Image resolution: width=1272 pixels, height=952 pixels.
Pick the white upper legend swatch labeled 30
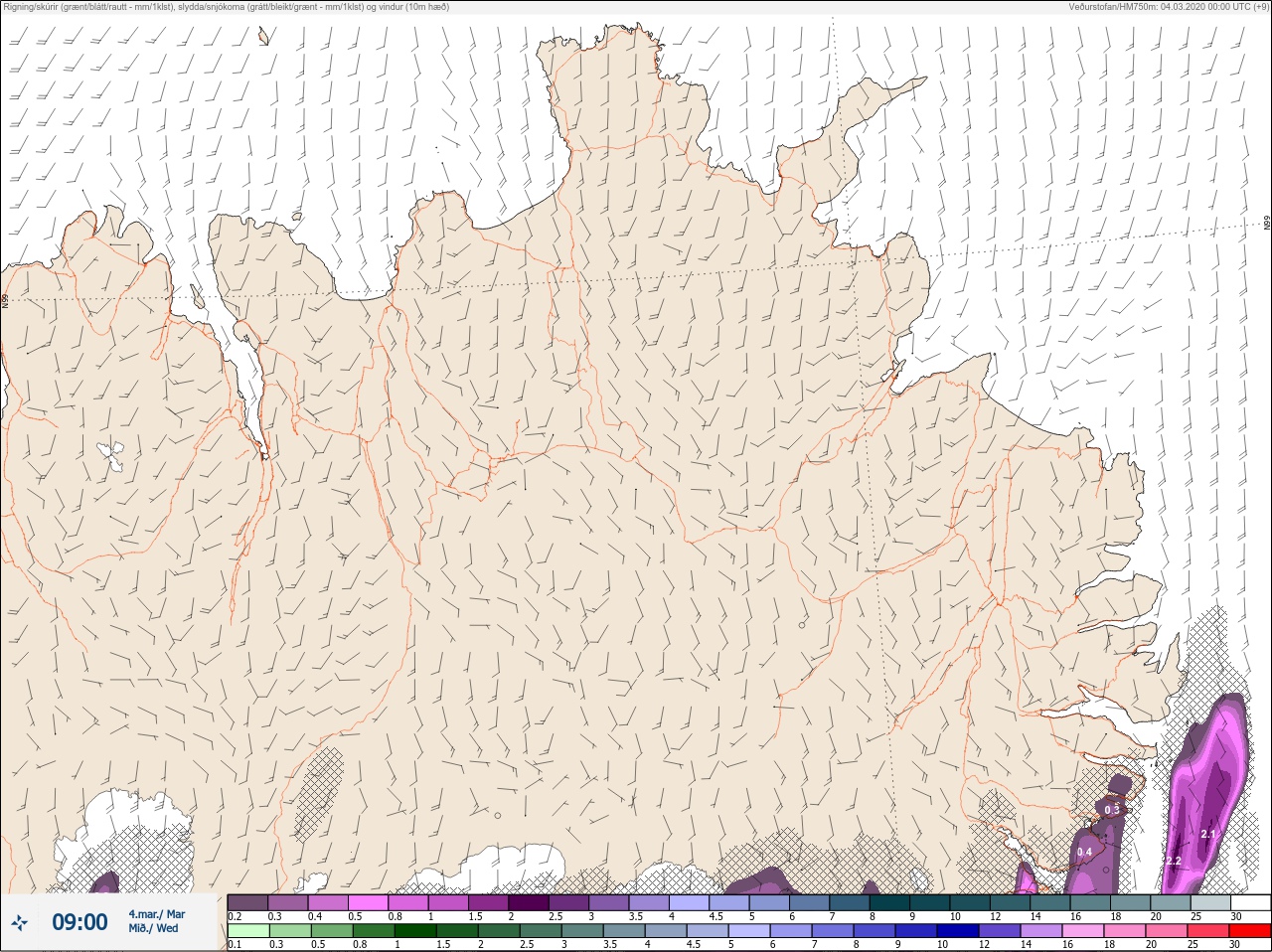(x=1250, y=902)
